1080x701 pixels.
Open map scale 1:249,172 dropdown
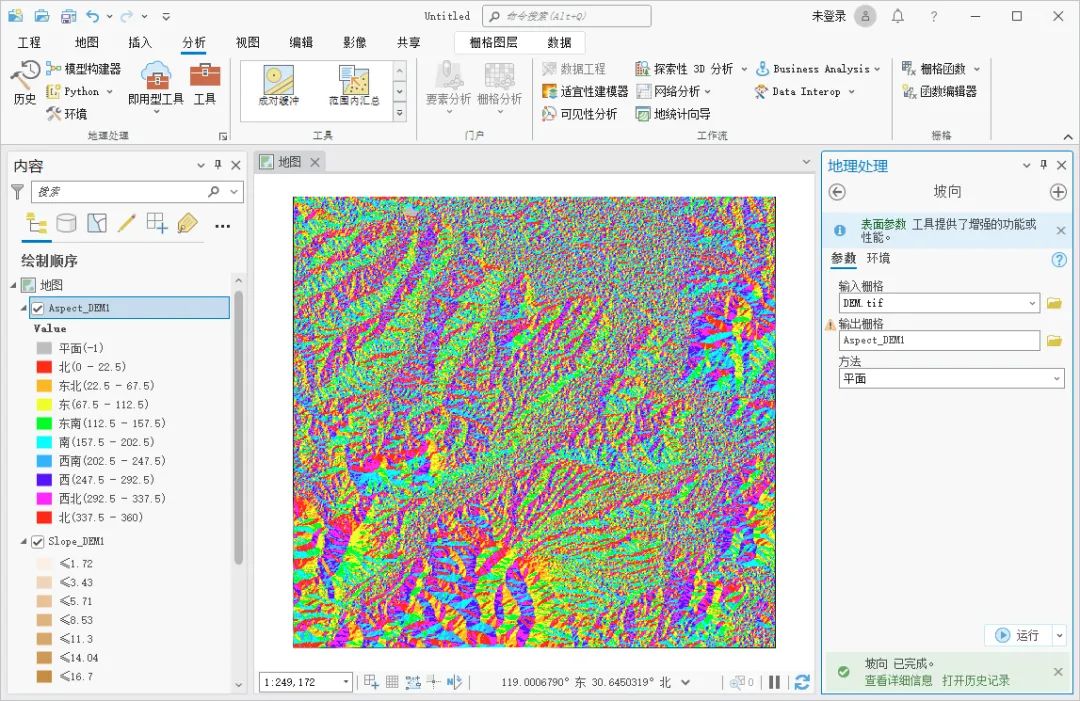coord(346,682)
